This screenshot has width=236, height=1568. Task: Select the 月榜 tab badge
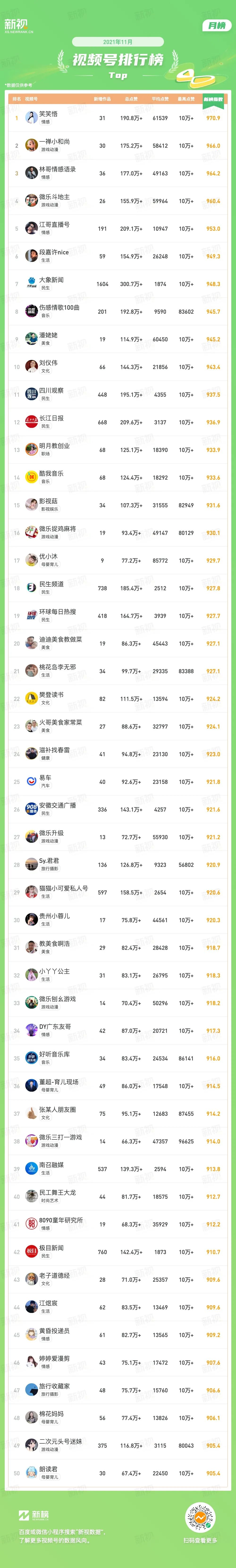click(x=217, y=26)
